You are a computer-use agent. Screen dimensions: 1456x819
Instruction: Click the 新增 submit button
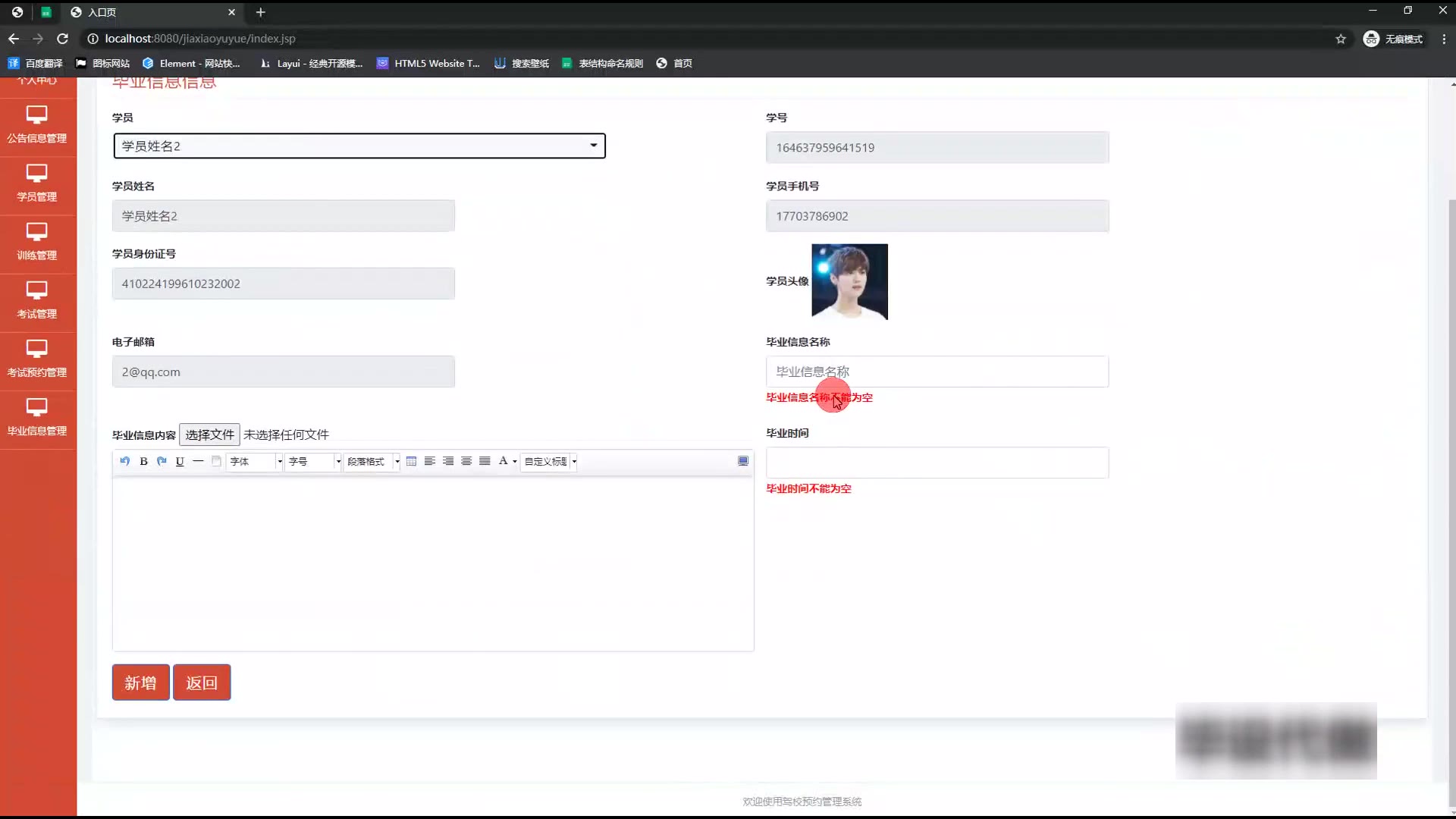point(140,682)
